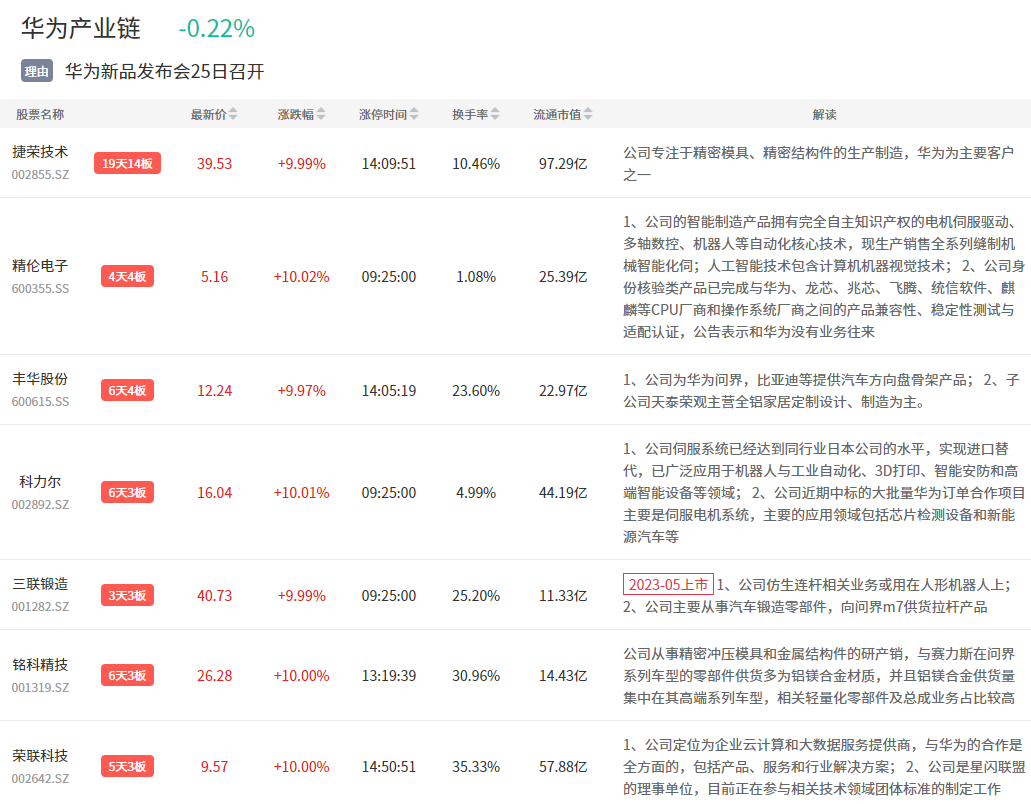Sort by 换手率 column arrows
The width and height of the screenshot is (1031, 804).
coord(495,114)
